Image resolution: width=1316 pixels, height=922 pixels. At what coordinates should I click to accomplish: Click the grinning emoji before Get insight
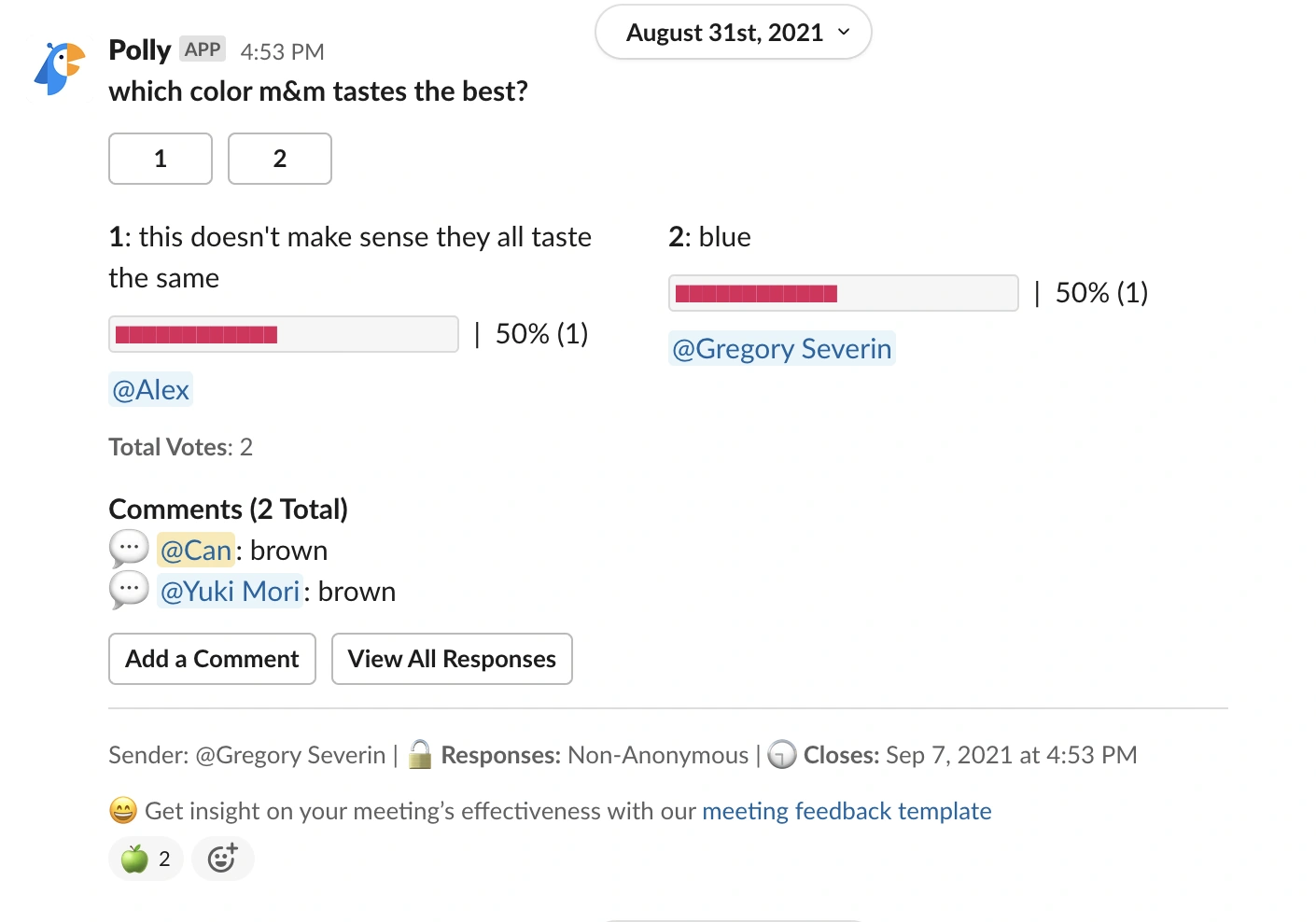coord(123,810)
